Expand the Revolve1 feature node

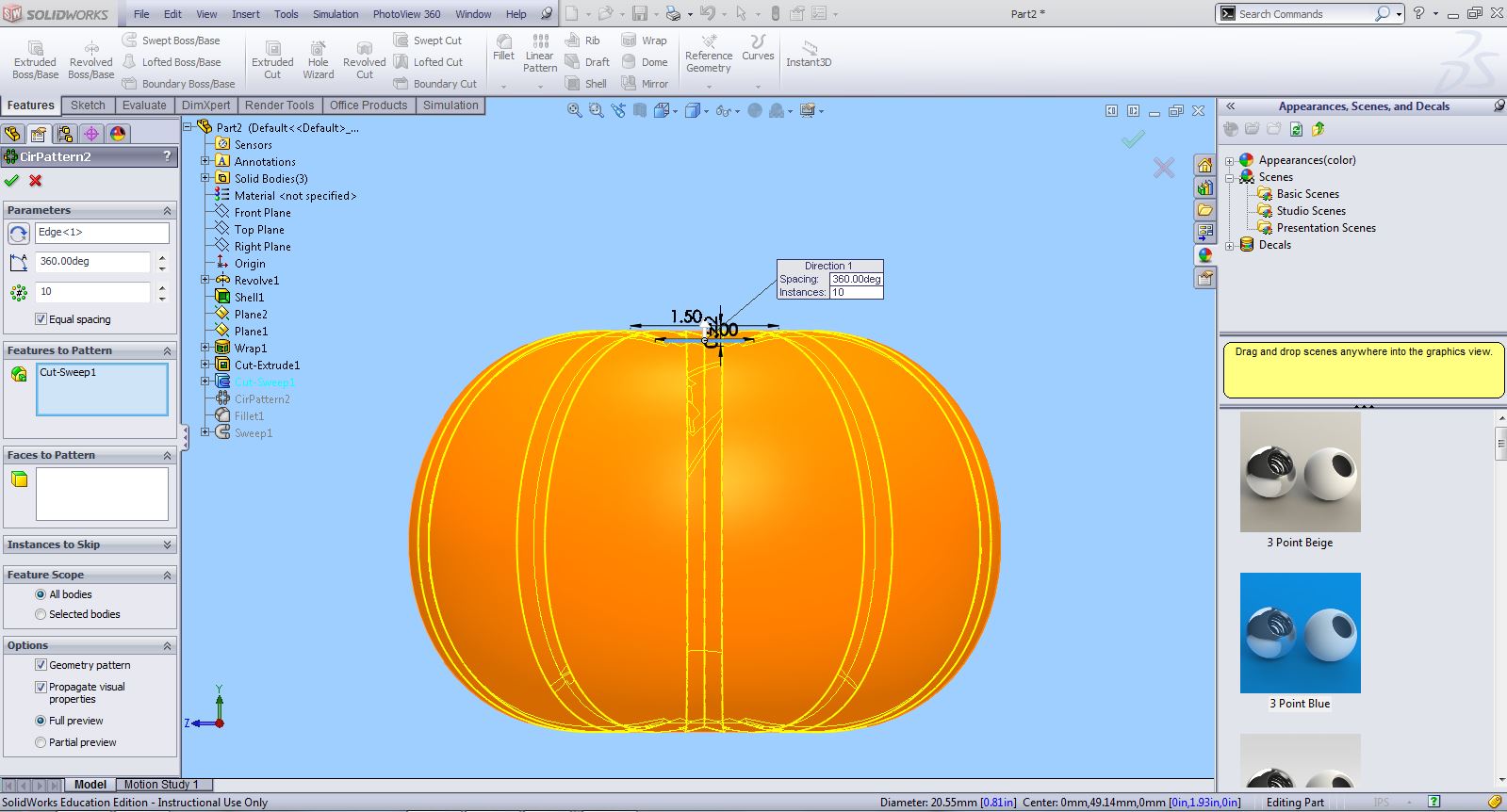tap(205, 280)
